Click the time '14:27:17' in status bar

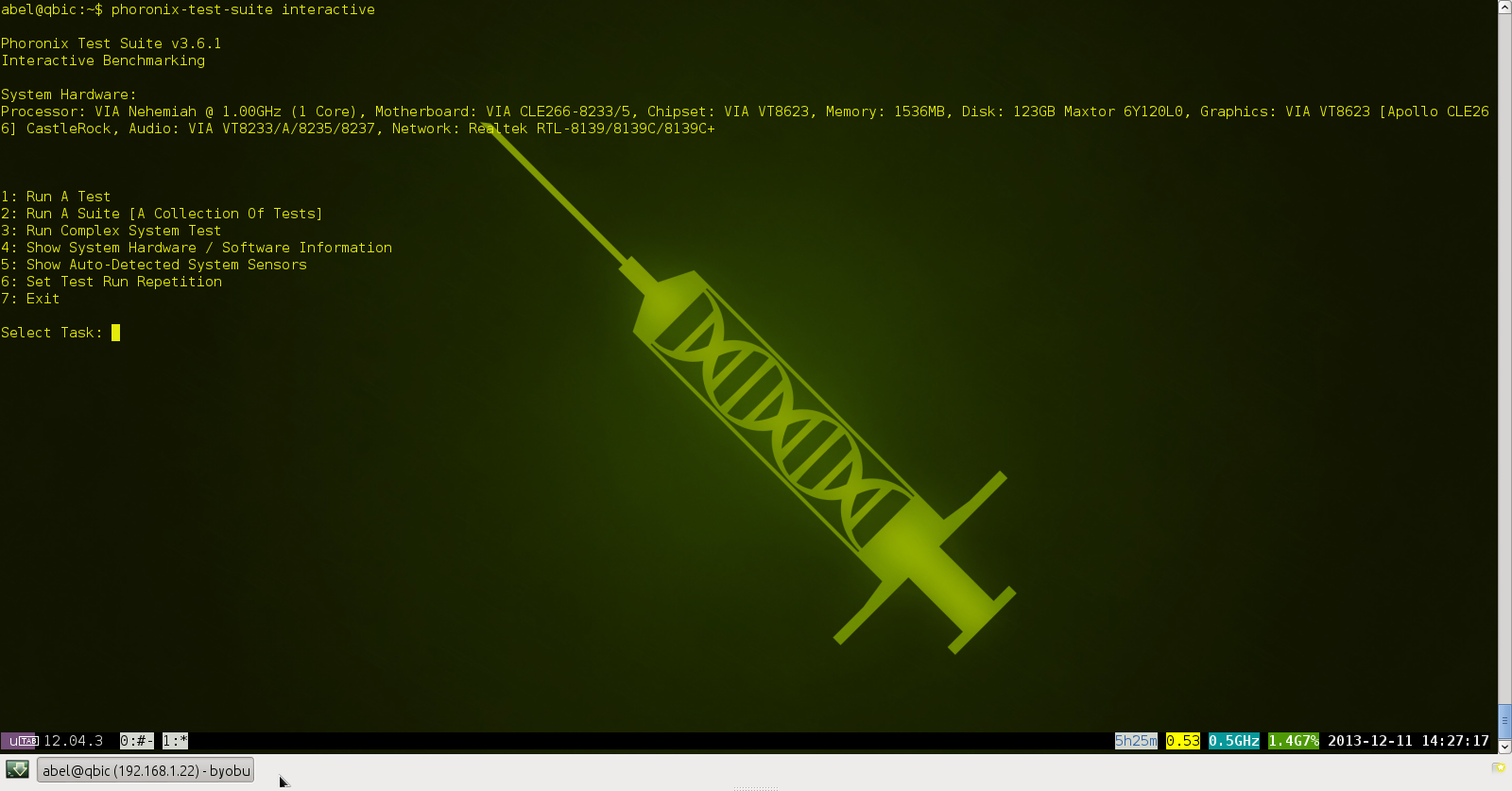coord(1455,741)
